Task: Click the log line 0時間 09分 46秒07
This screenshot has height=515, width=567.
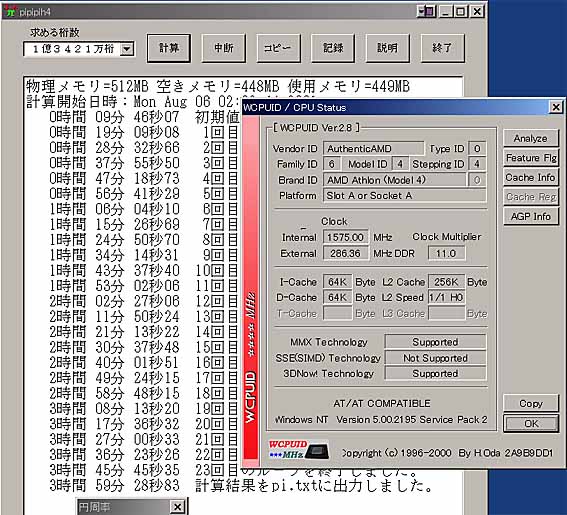Action: point(114,117)
